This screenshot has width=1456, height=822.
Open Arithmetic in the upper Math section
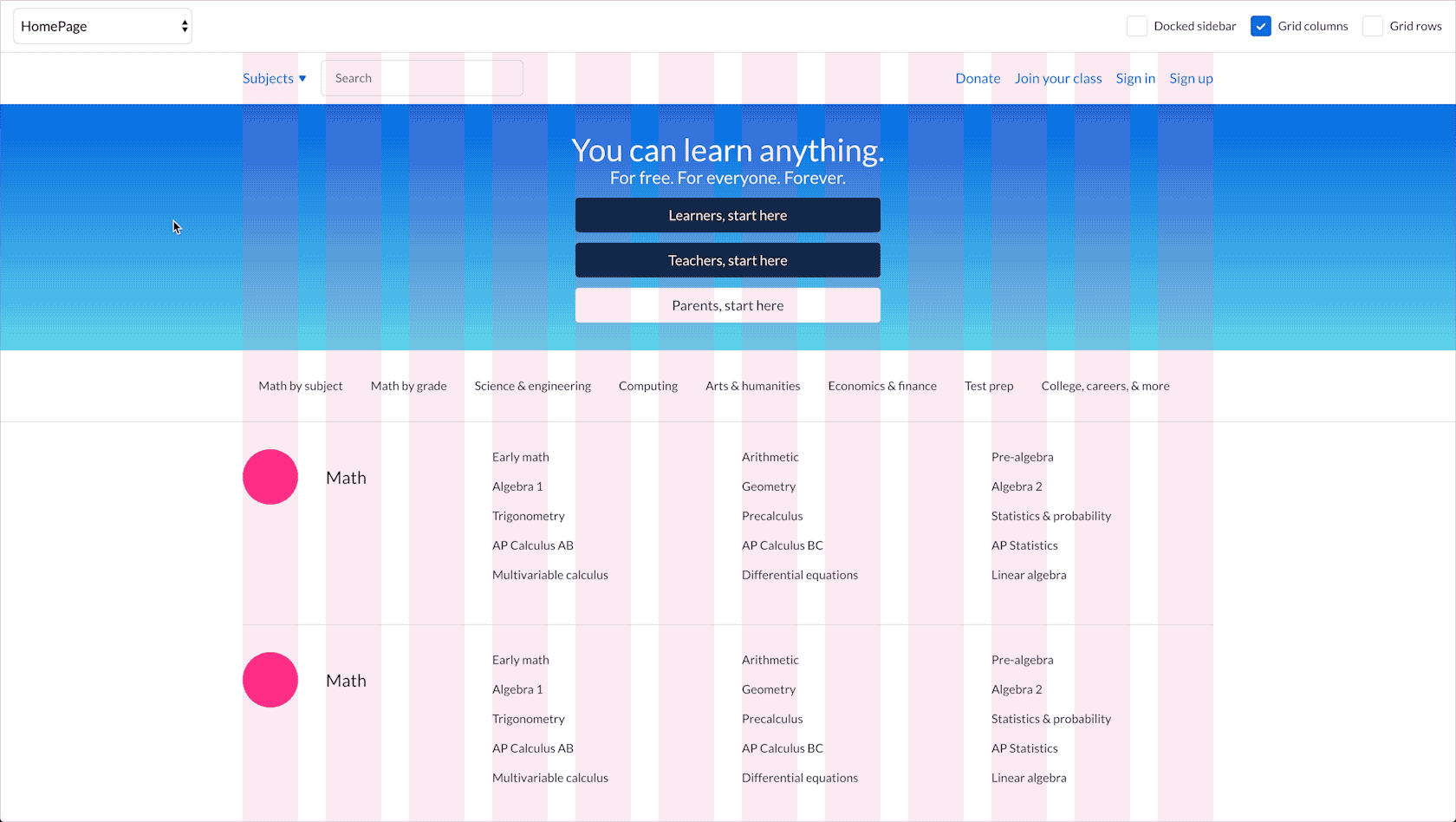tap(770, 457)
